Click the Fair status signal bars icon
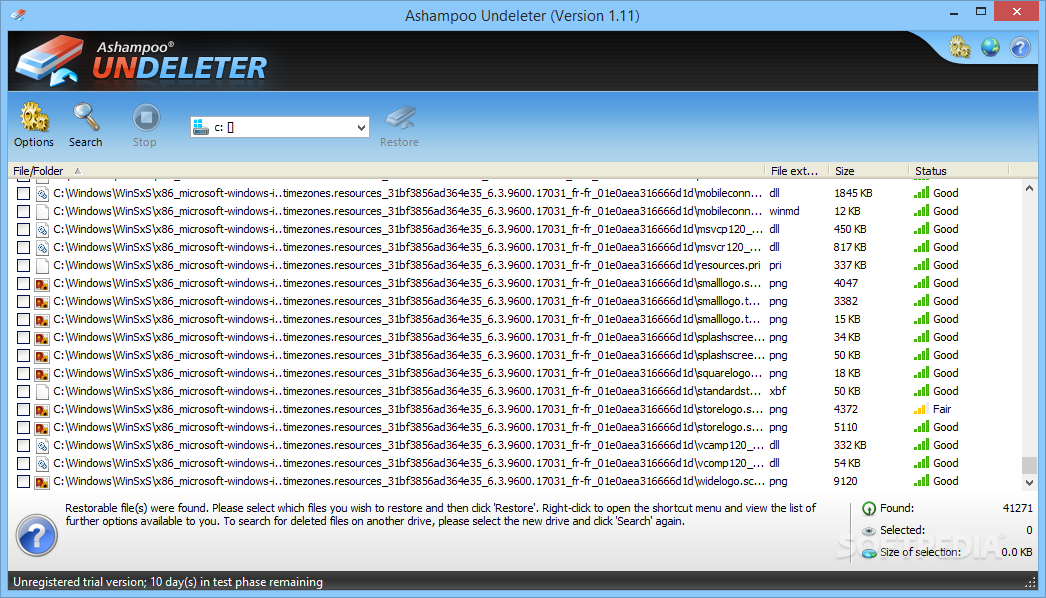 coord(921,409)
